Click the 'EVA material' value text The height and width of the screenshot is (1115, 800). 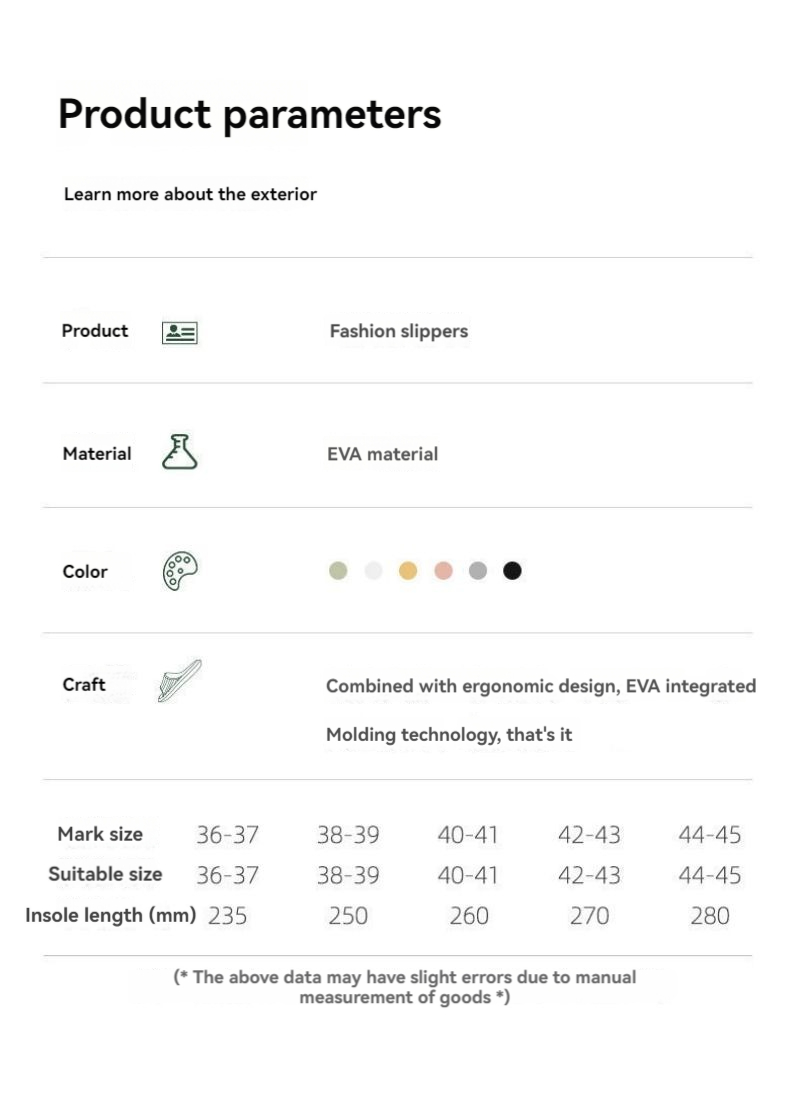[x=383, y=454]
